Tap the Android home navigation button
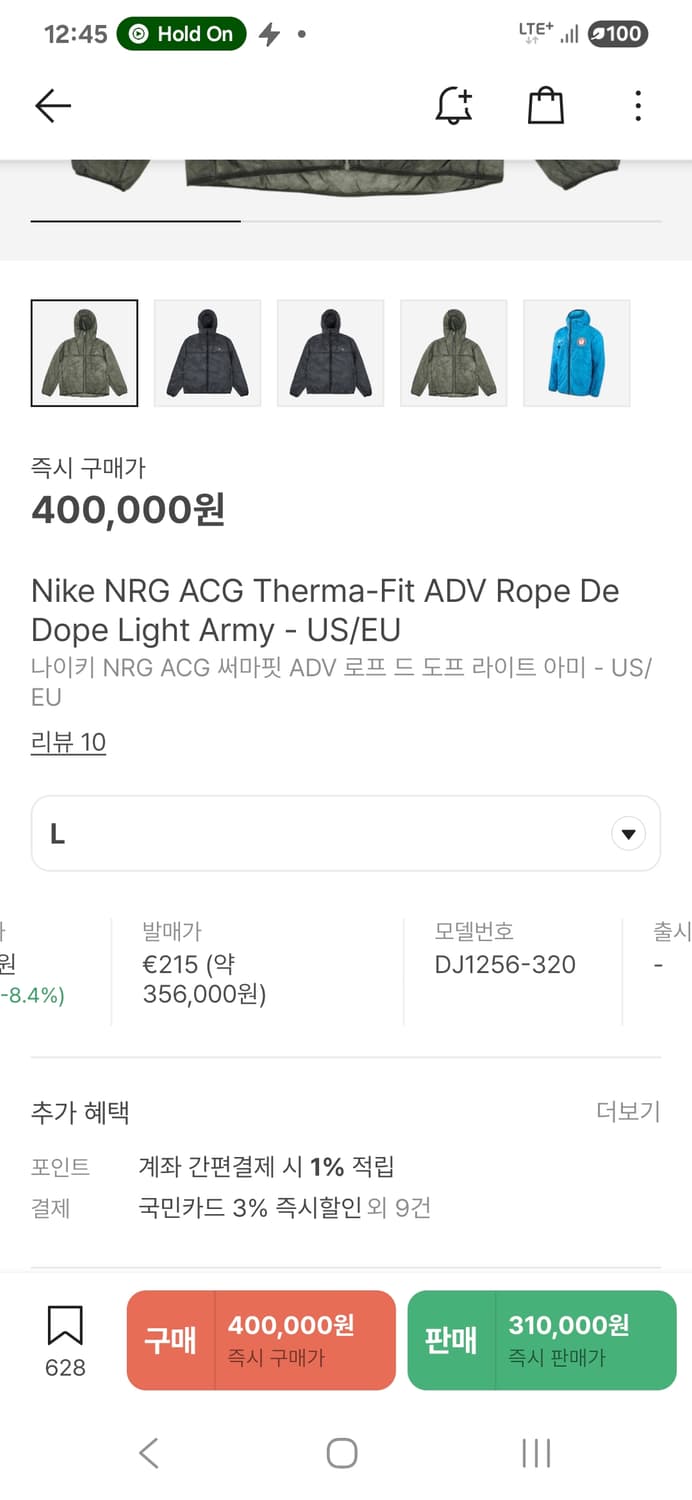Image resolution: width=692 pixels, height=1500 pixels. (342, 1453)
